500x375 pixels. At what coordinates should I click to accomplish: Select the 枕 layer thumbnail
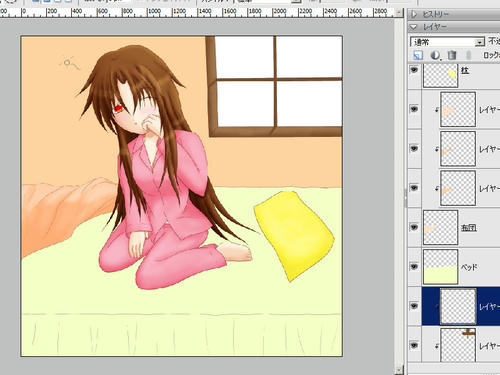(440, 75)
